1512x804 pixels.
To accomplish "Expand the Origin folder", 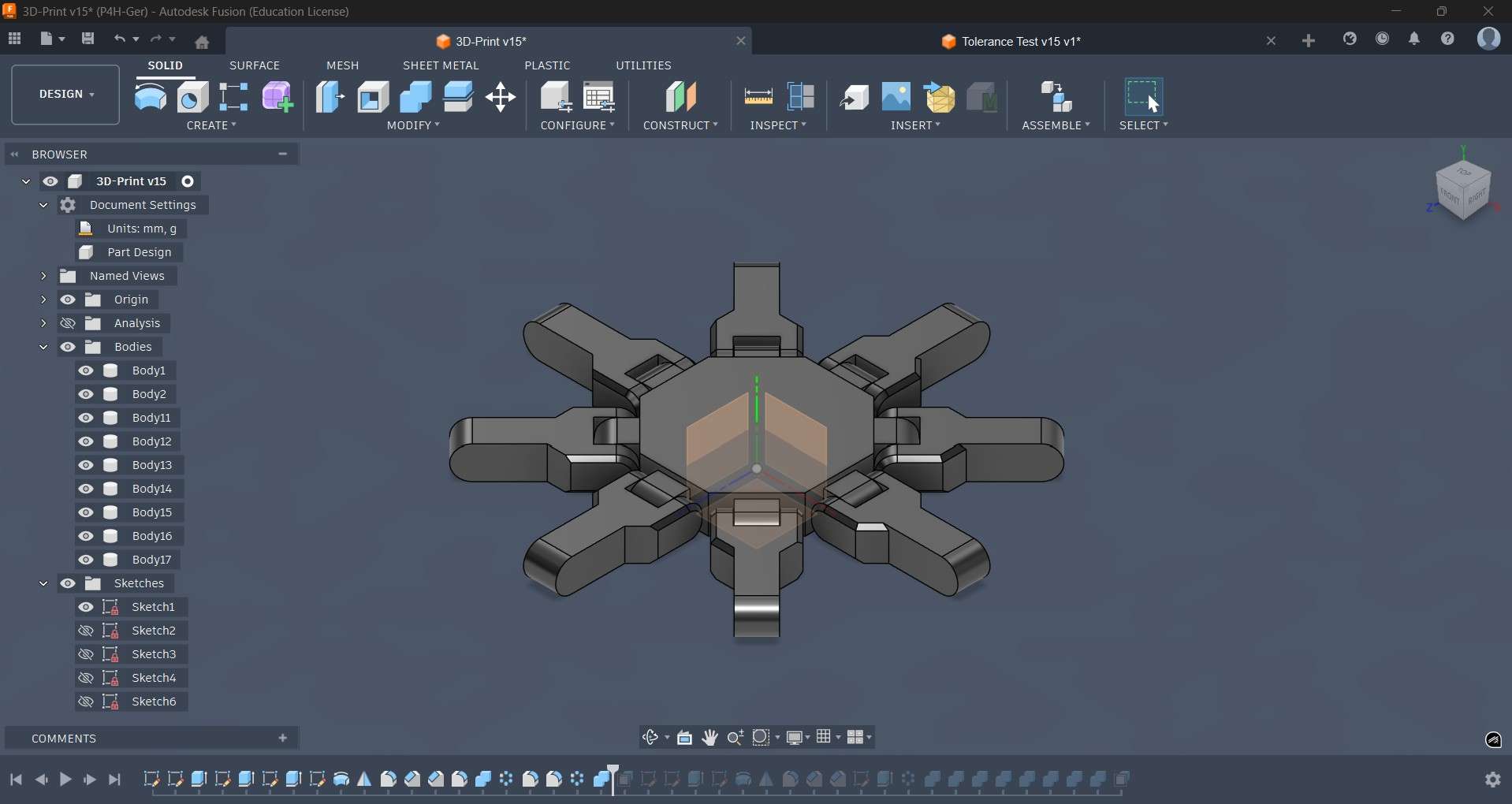I will [x=43, y=300].
